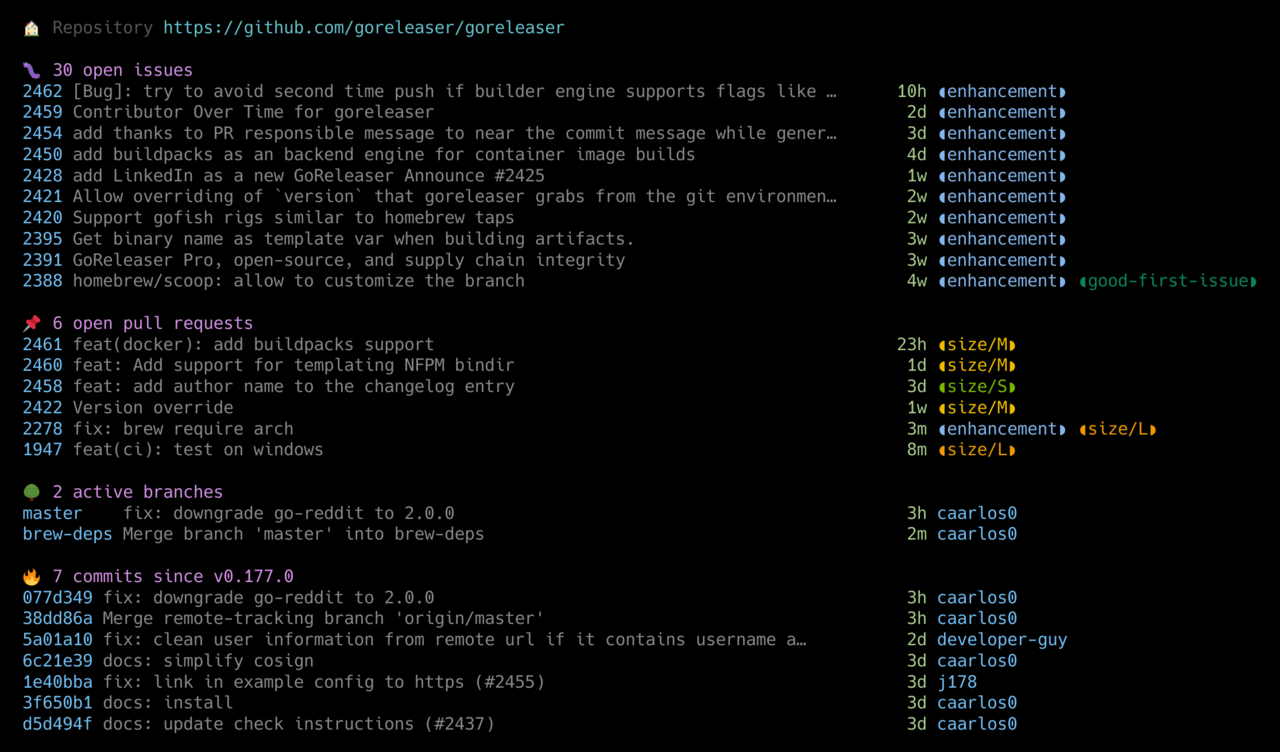Open issue number 2421

click(43, 197)
